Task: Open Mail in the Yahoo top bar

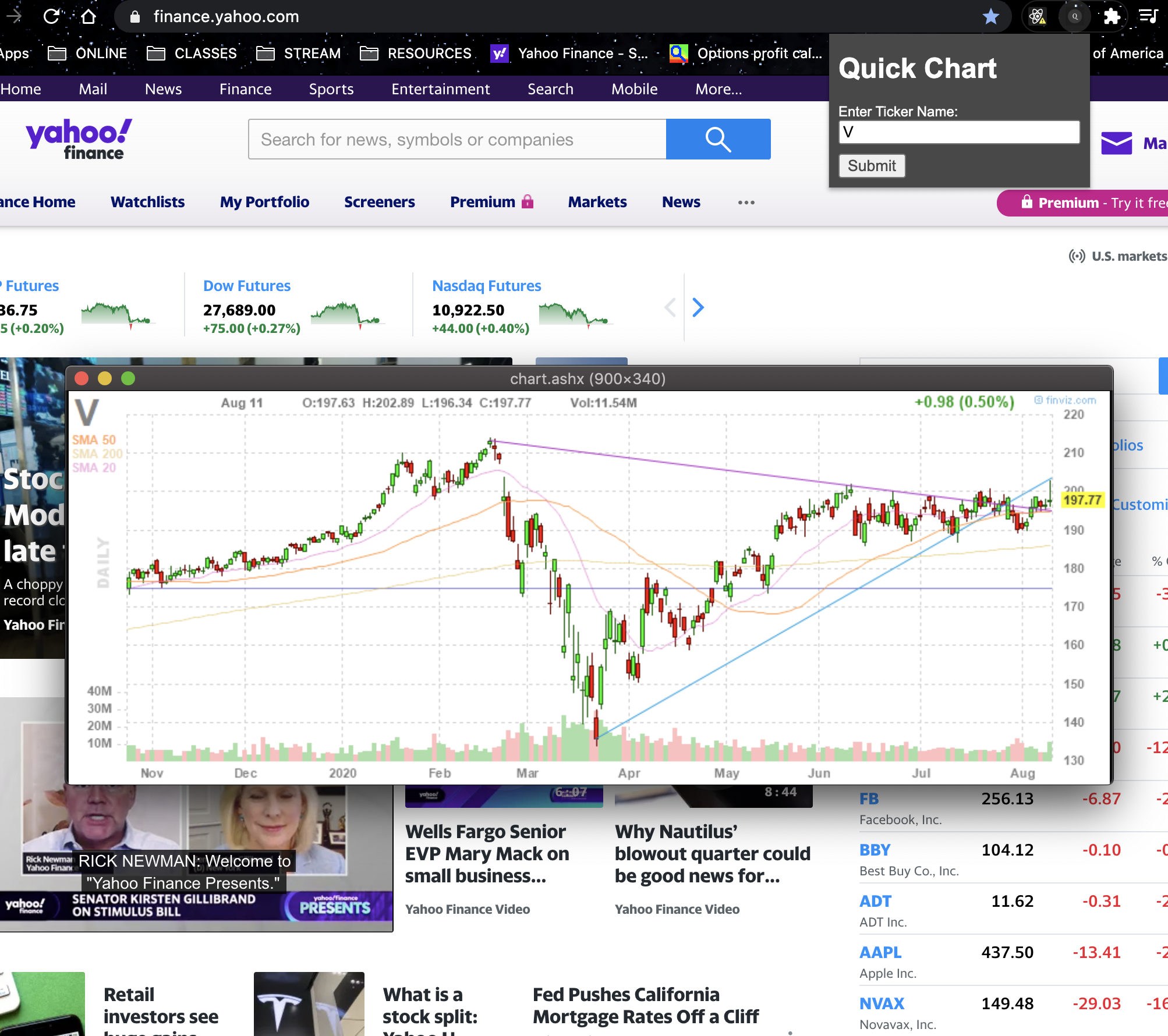Action: (93, 89)
